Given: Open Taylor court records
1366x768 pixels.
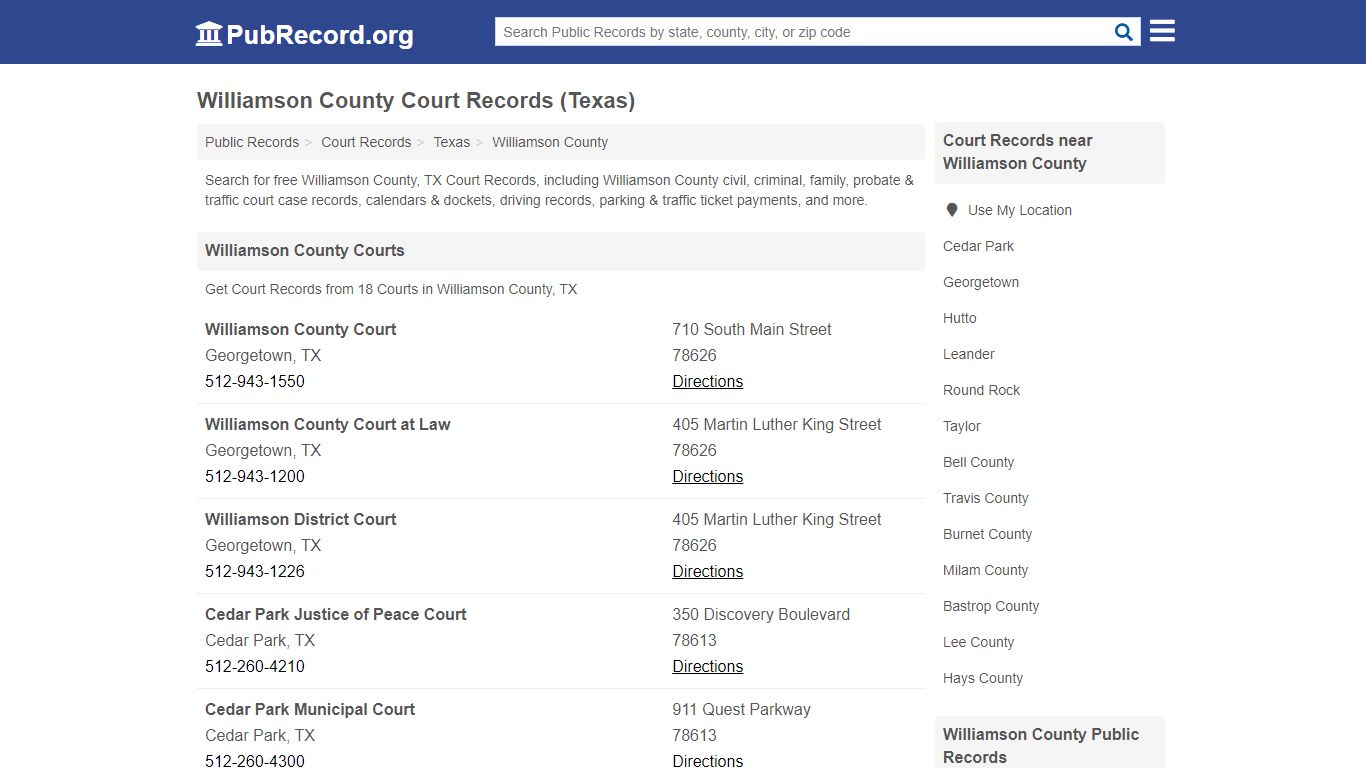Looking at the screenshot, I should click(x=962, y=426).
